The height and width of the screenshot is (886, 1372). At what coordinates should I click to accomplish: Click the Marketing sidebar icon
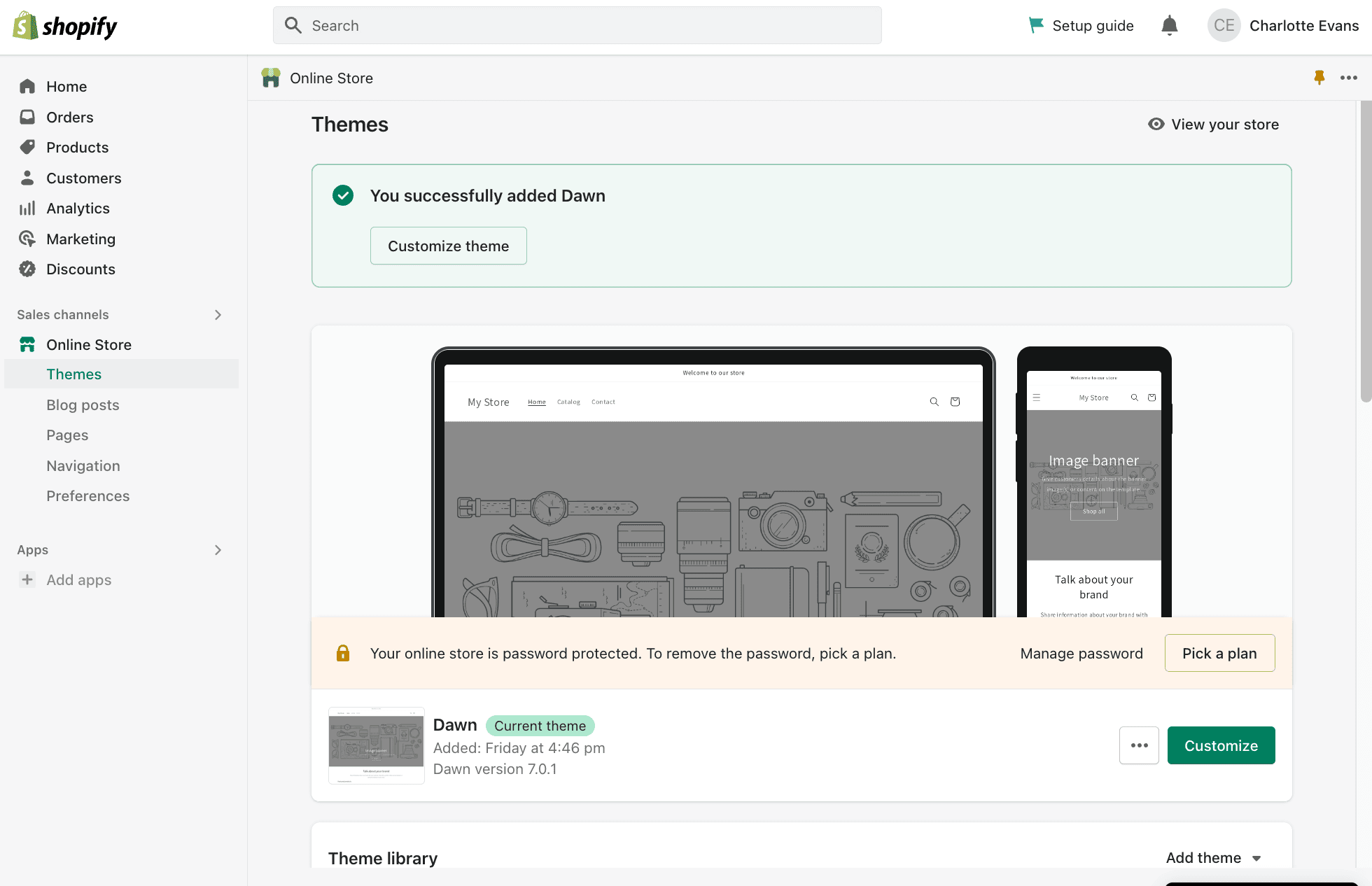tap(27, 238)
